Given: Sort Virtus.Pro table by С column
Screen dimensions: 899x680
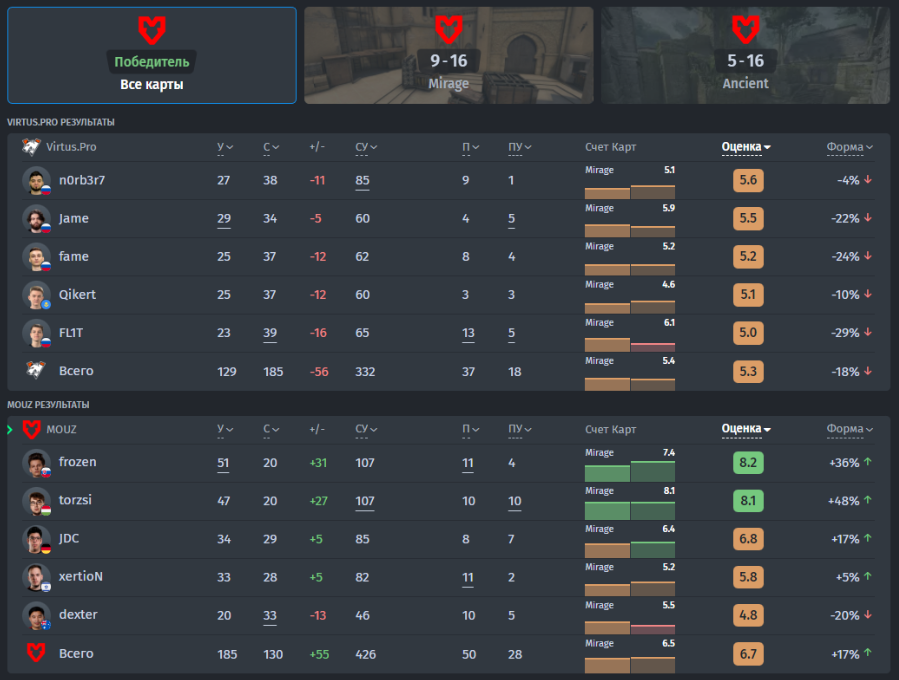Looking at the screenshot, I should coord(271,147).
